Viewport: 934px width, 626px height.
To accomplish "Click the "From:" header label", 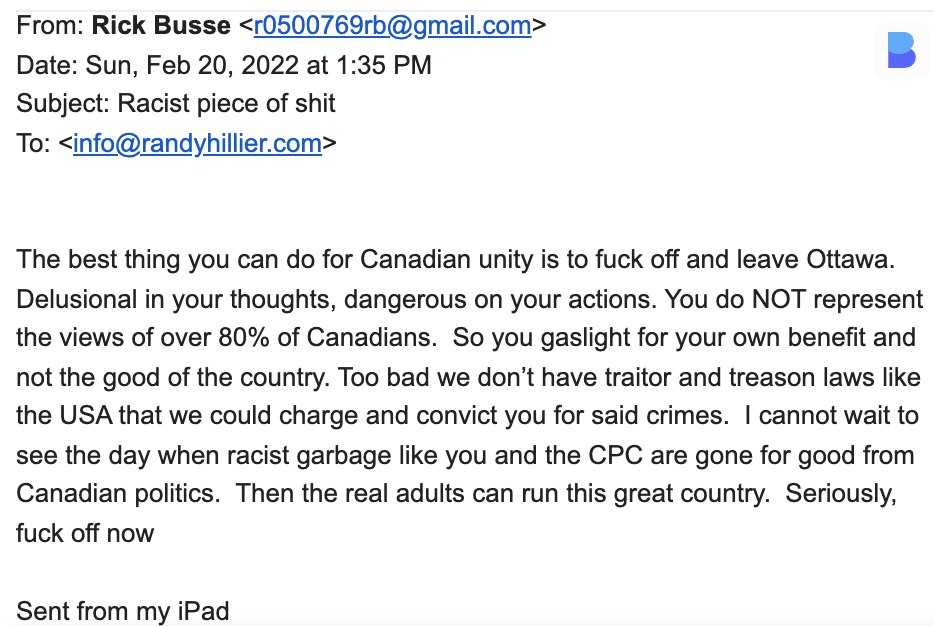I will click(x=50, y=26).
